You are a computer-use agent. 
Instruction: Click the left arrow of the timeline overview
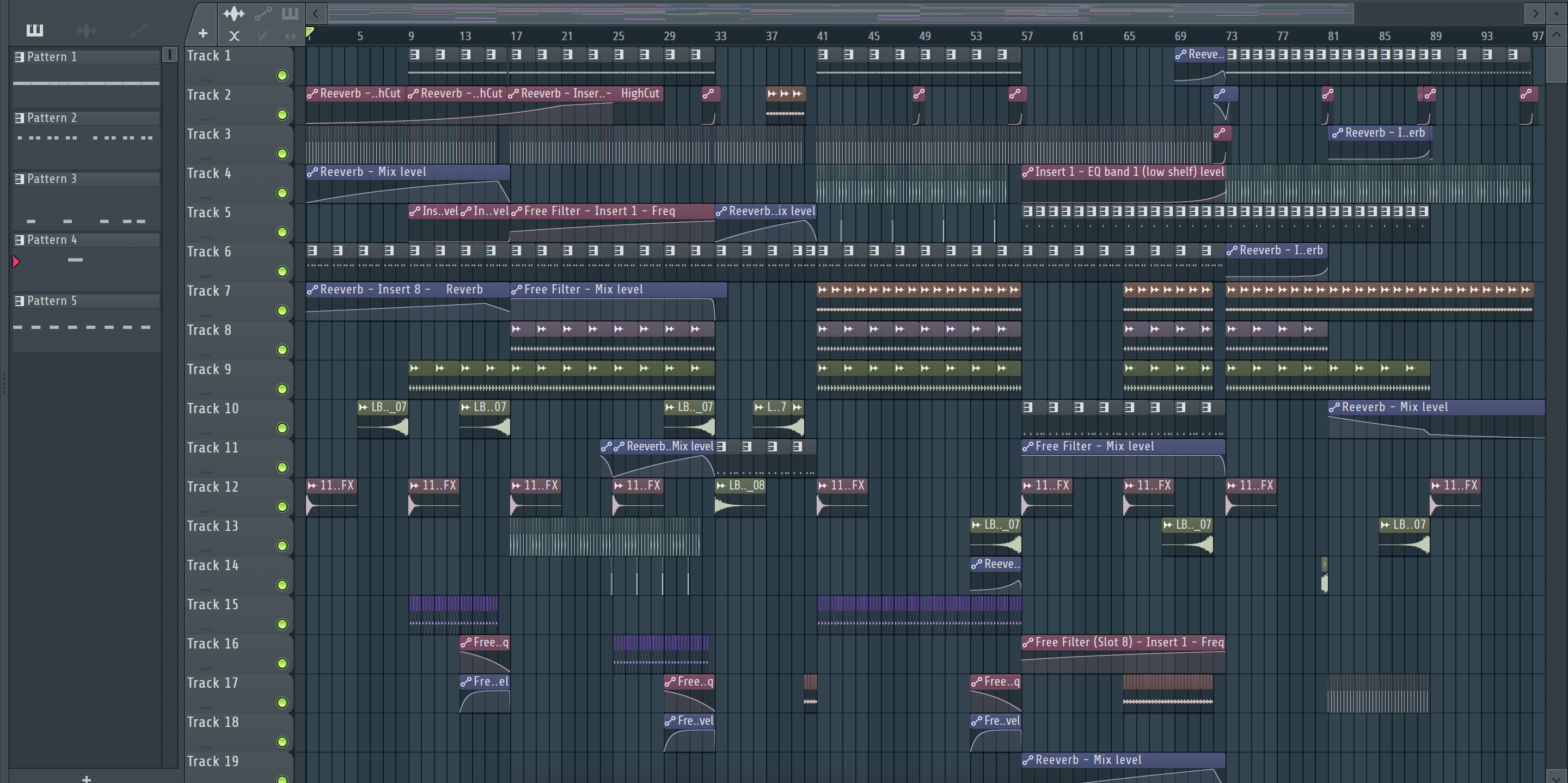[315, 13]
